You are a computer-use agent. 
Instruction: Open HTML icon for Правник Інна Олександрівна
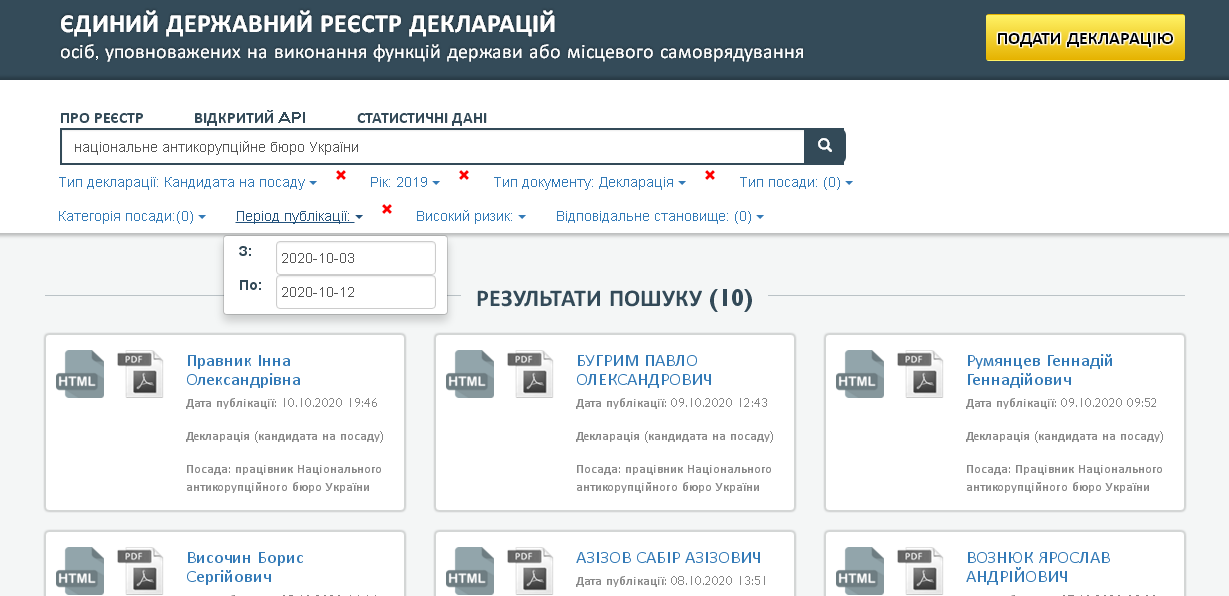coord(80,374)
